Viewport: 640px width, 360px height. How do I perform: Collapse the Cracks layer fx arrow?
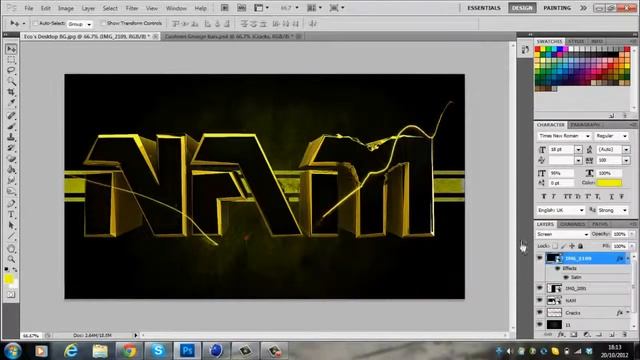point(628,313)
